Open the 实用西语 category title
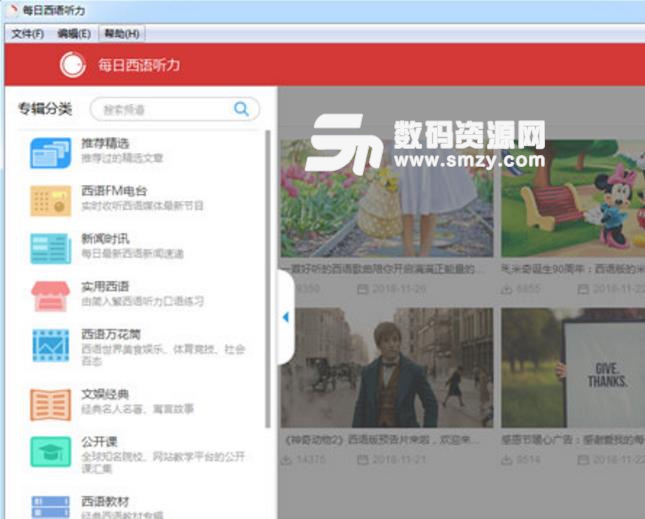This screenshot has height=519, width=645. tap(105, 286)
